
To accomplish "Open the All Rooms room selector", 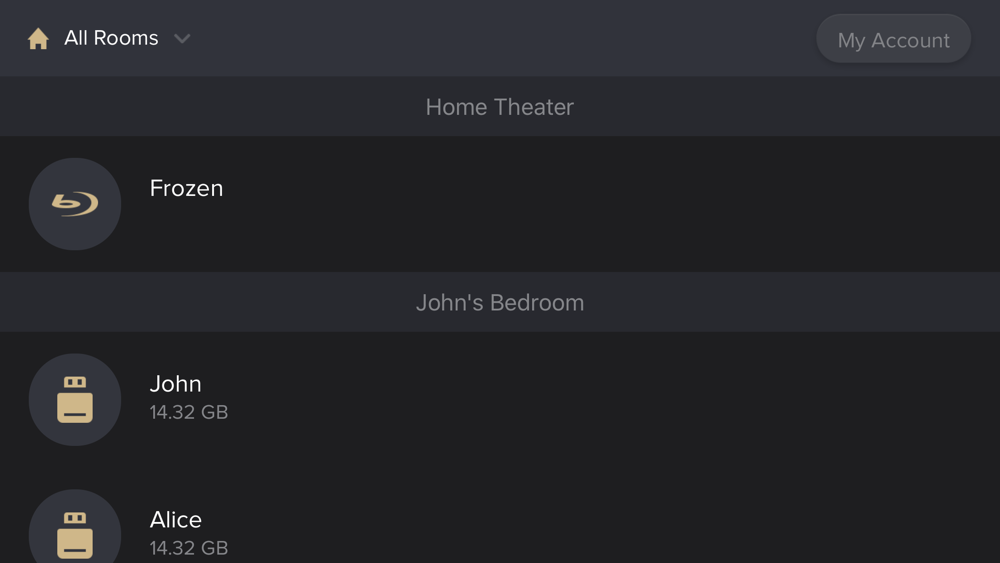I will pos(108,38).
